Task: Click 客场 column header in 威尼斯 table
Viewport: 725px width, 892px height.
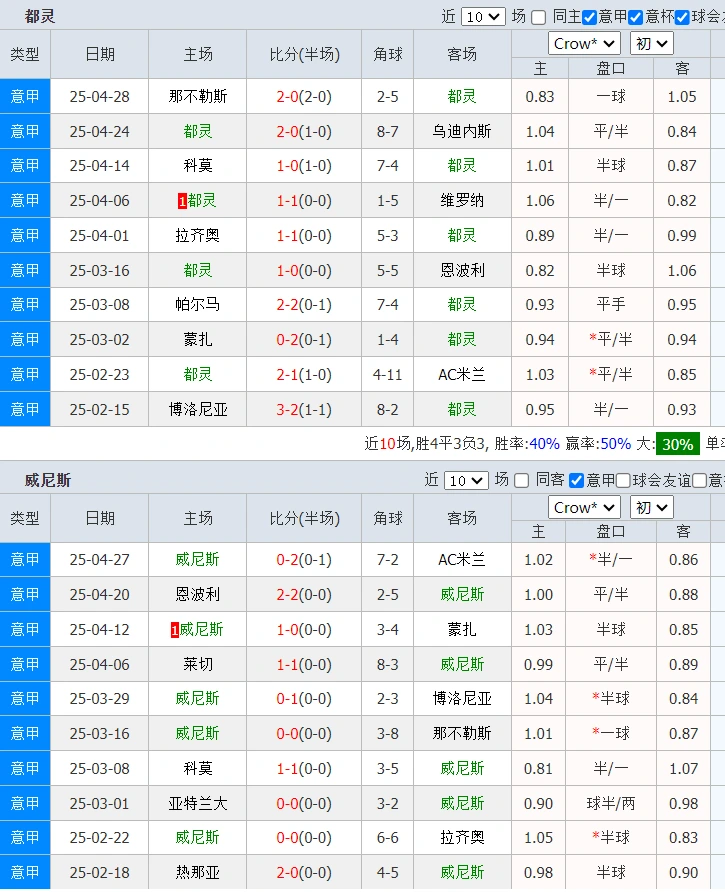Action: pos(462,518)
